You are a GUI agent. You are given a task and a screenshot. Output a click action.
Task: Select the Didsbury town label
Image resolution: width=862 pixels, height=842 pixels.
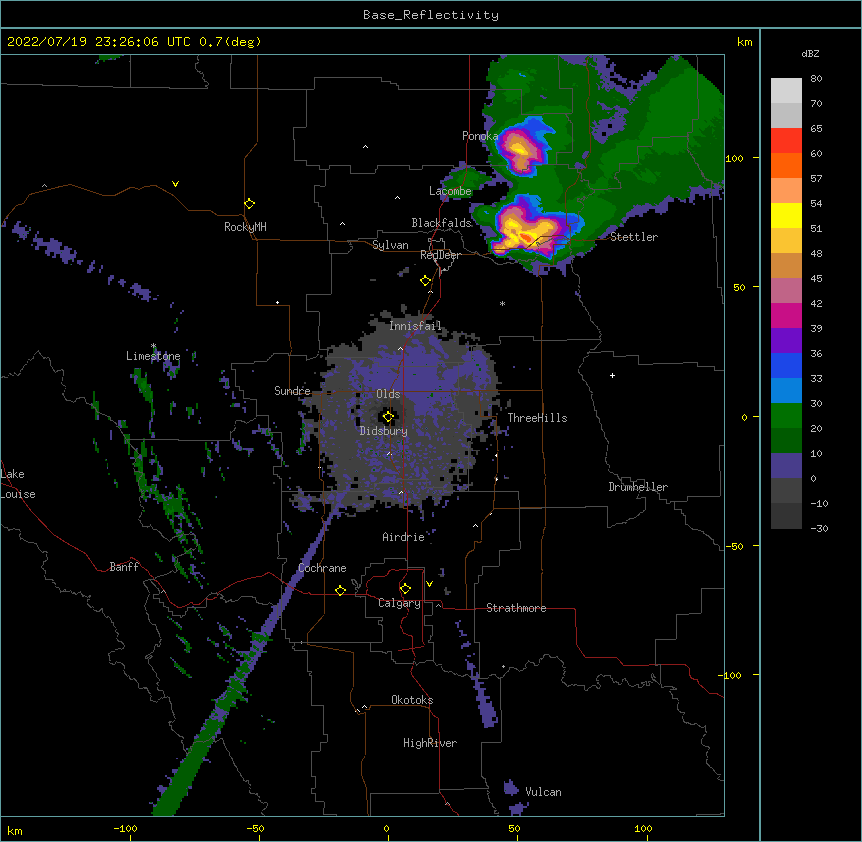(383, 431)
